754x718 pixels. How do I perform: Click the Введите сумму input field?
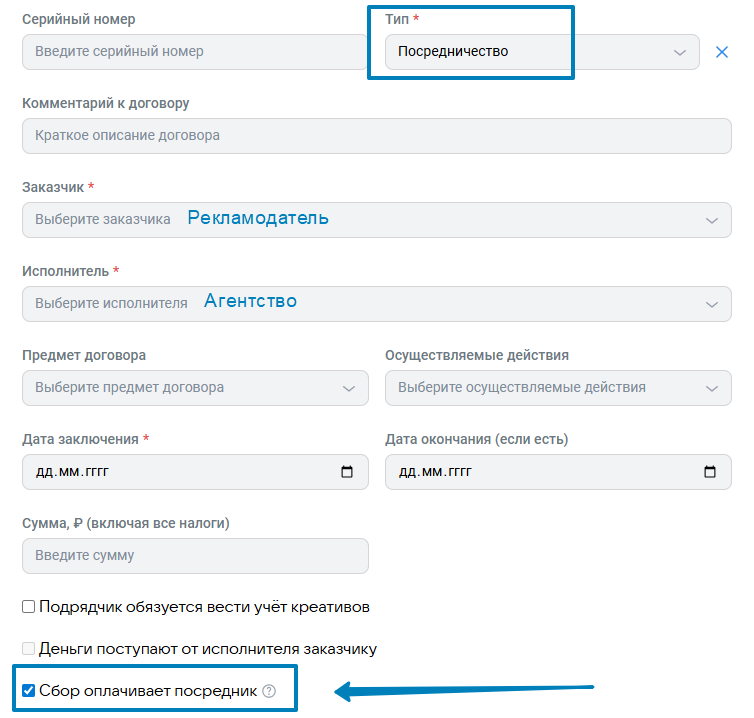tap(195, 556)
